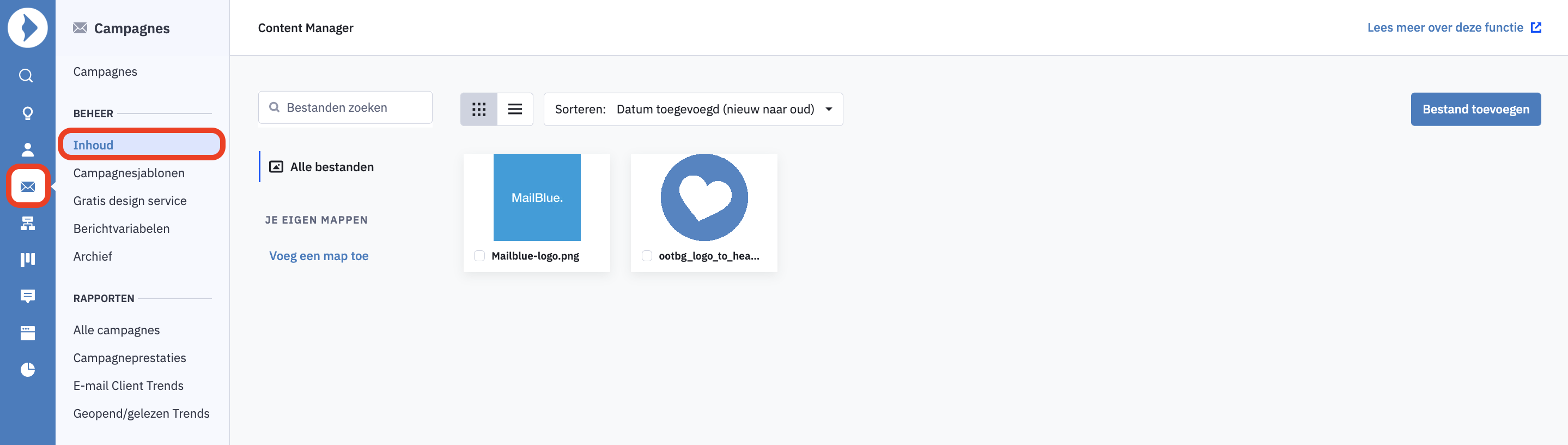Click the Campagnes header title
Viewport: 1568px width, 445px height.
pos(131,28)
